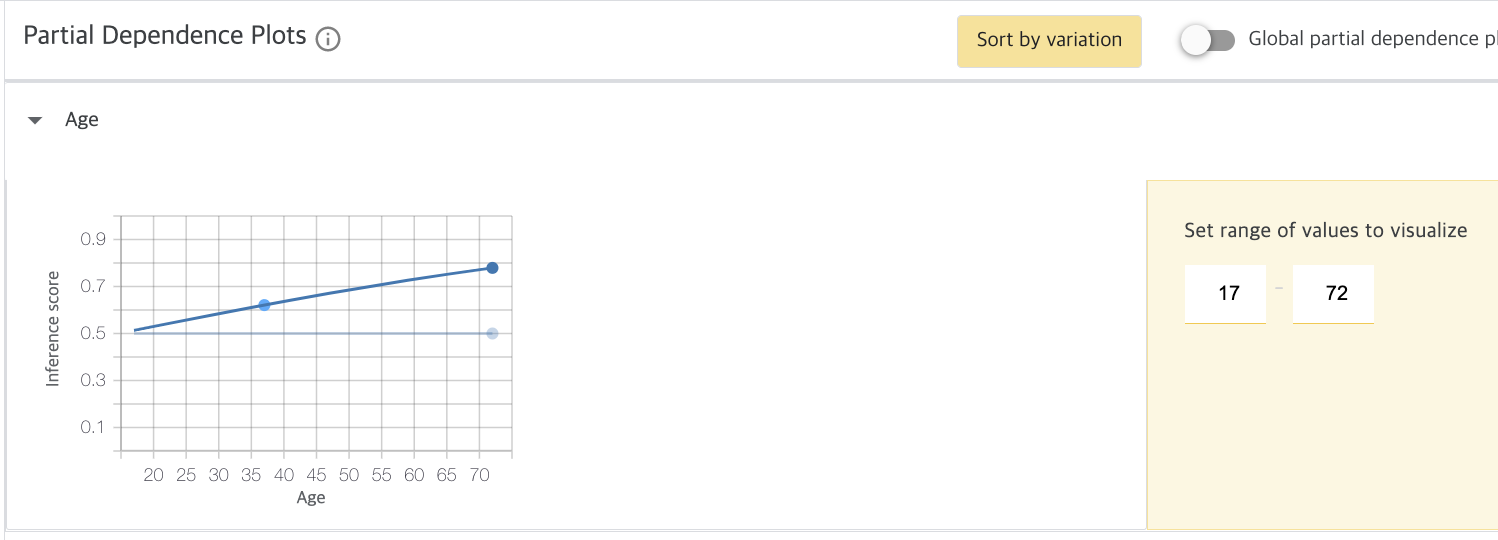
Task: Collapse the Age section triangle
Action: tap(36, 120)
